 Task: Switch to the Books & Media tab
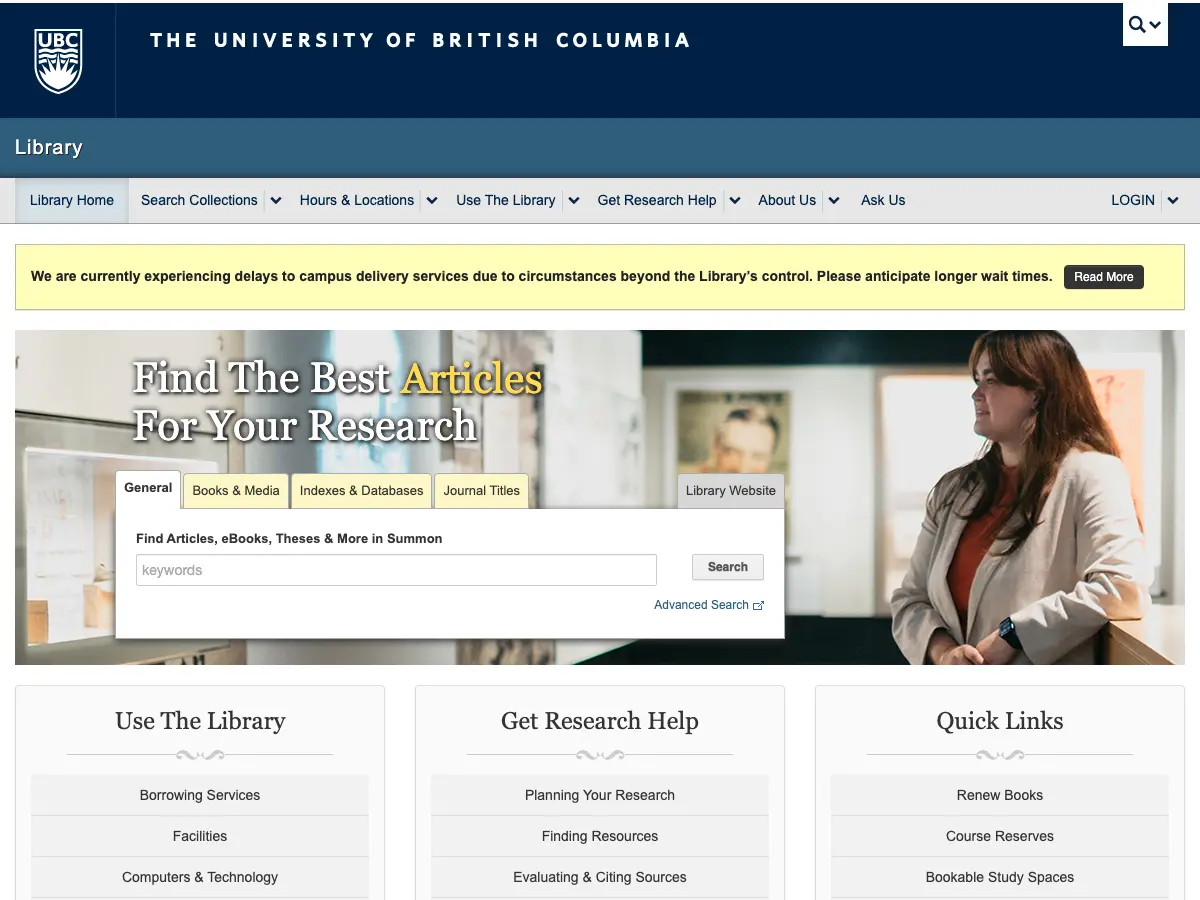tap(236, 491)
